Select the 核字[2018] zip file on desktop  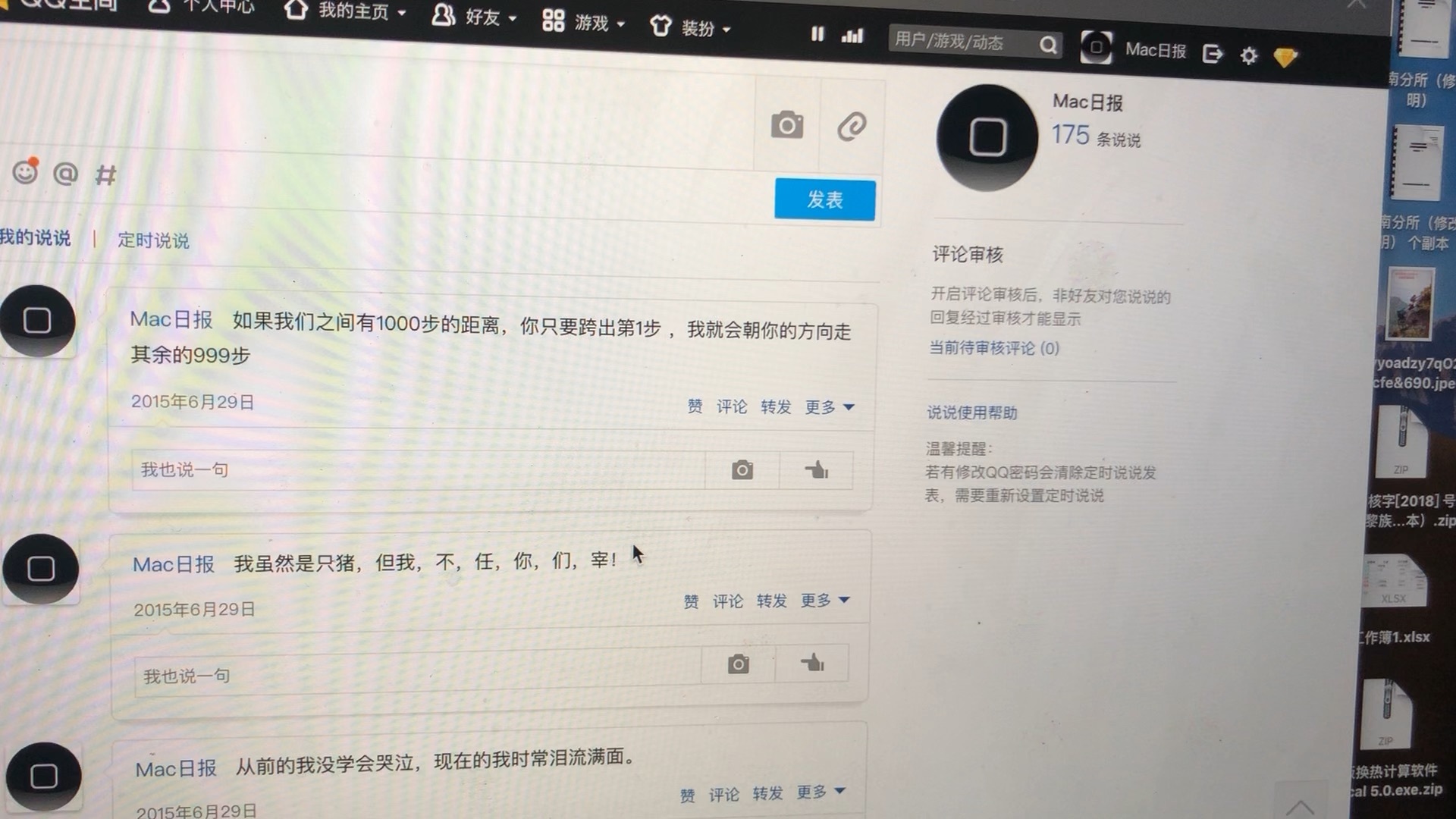(1408, 466)
